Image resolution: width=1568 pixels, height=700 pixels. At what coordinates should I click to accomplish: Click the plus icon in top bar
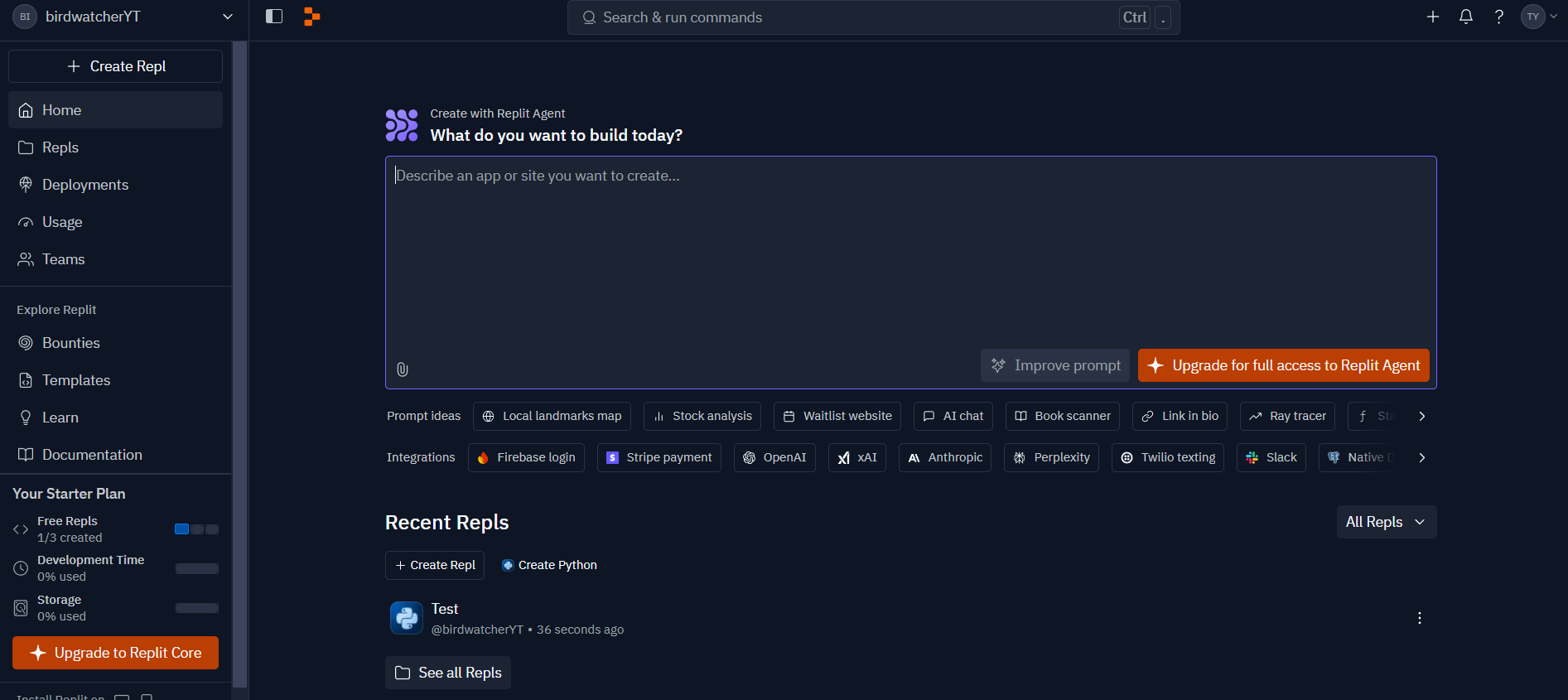click(x=1433, y=17)
